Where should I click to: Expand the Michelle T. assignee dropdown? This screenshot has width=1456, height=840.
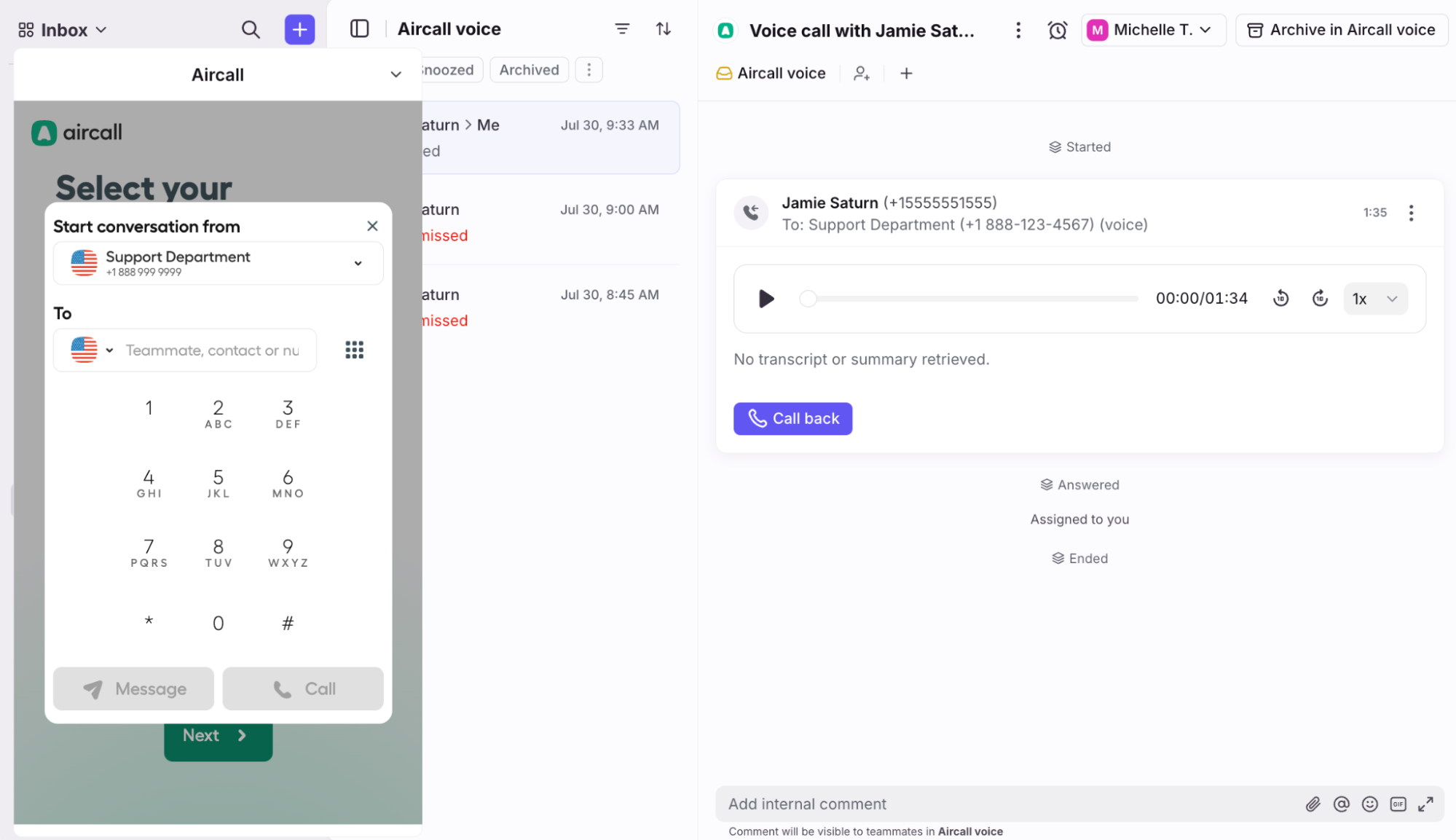click(1154, 30)
